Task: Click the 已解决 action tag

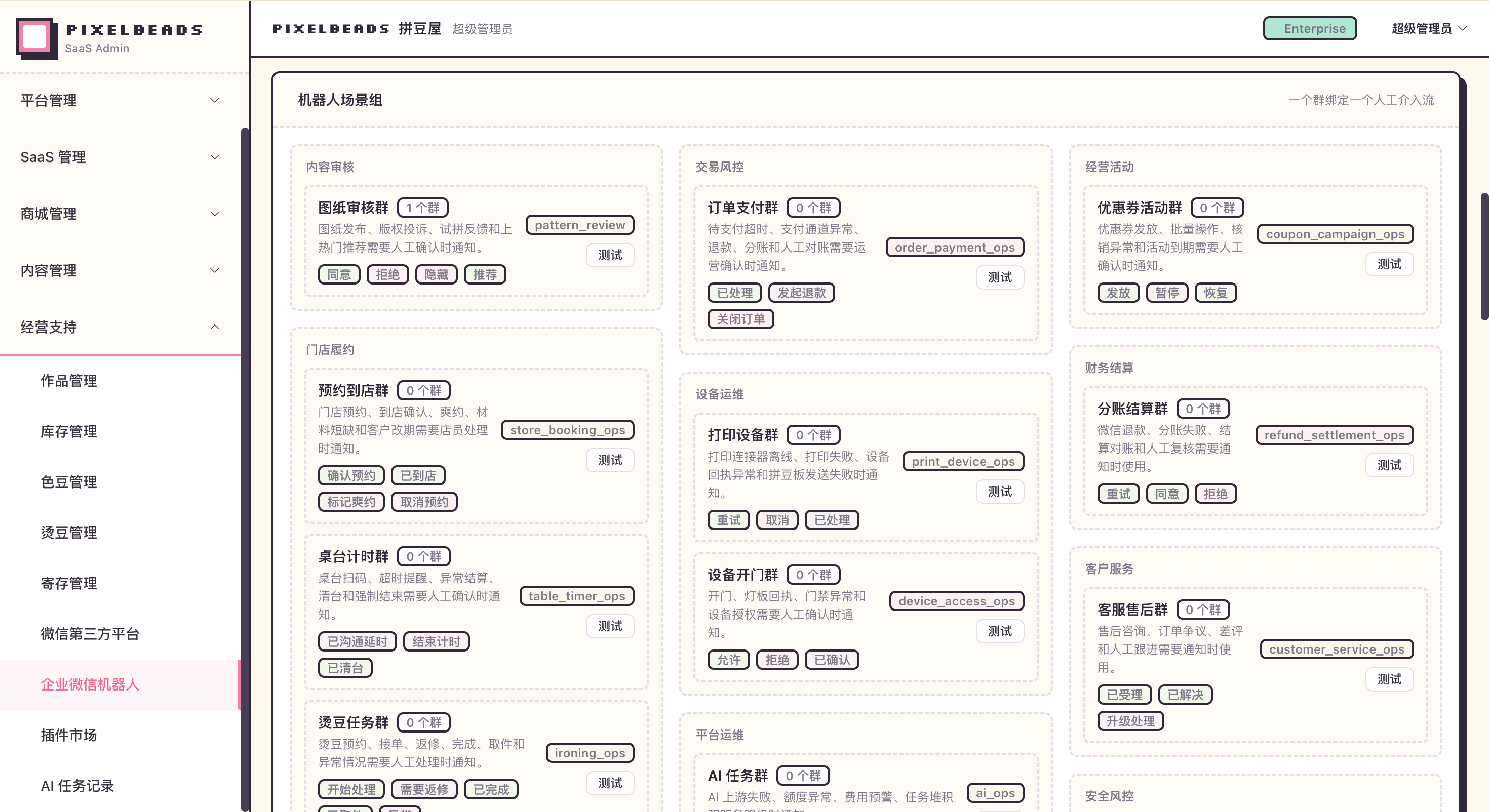Action: [1186, 695]
